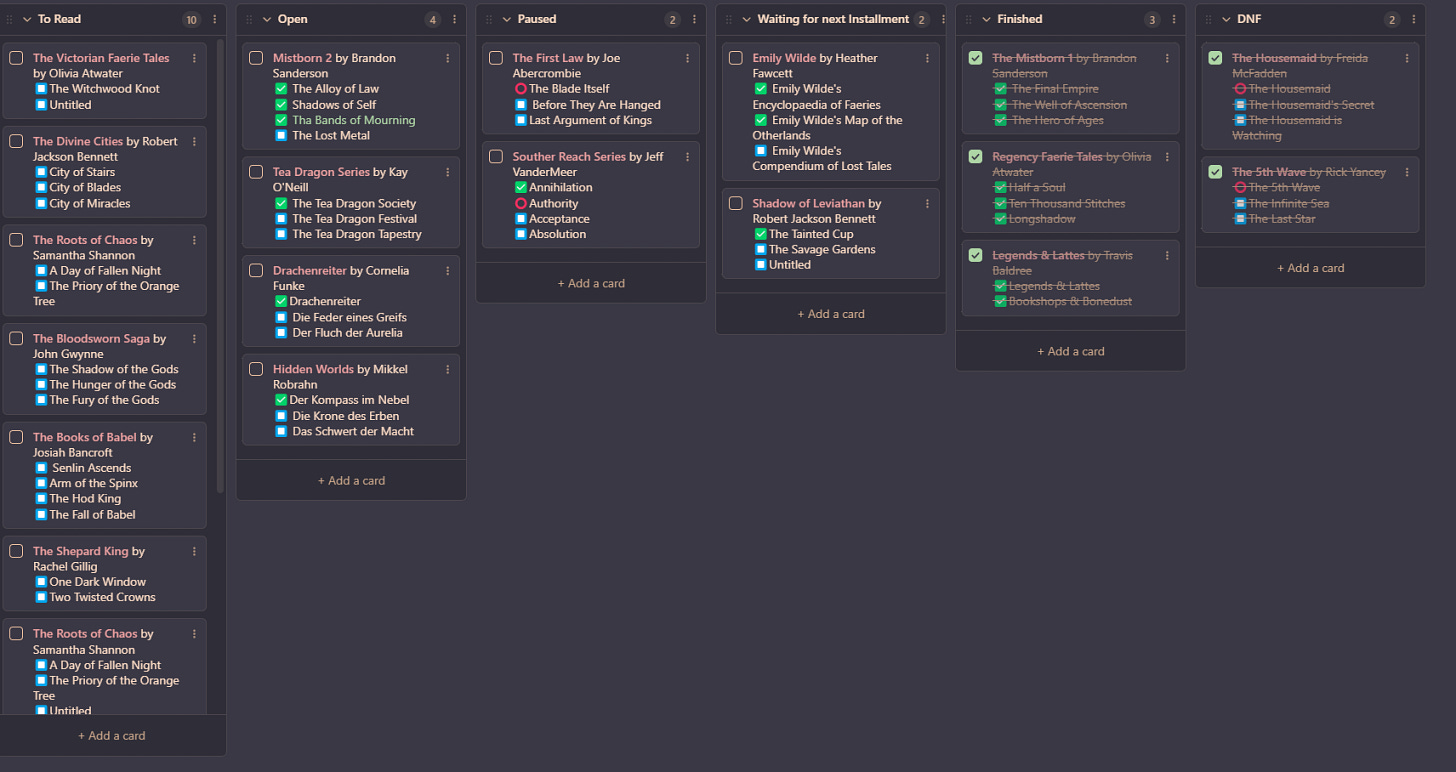Open the Hidden Worlds series link
Viewport: 1456px width, 772px height.
pos(313,369)
